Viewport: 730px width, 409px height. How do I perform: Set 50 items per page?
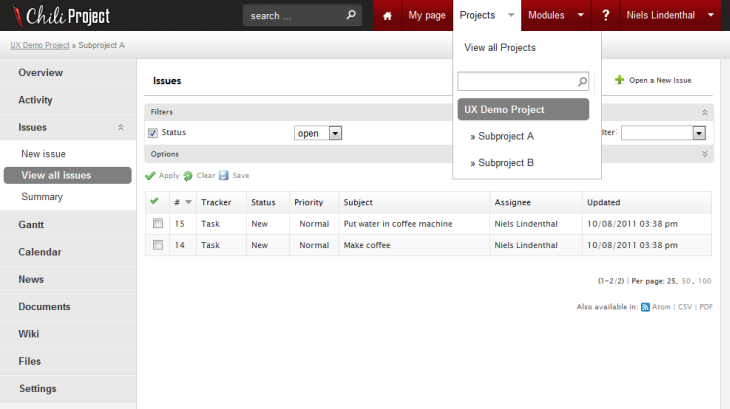click(x=686, y=281)
